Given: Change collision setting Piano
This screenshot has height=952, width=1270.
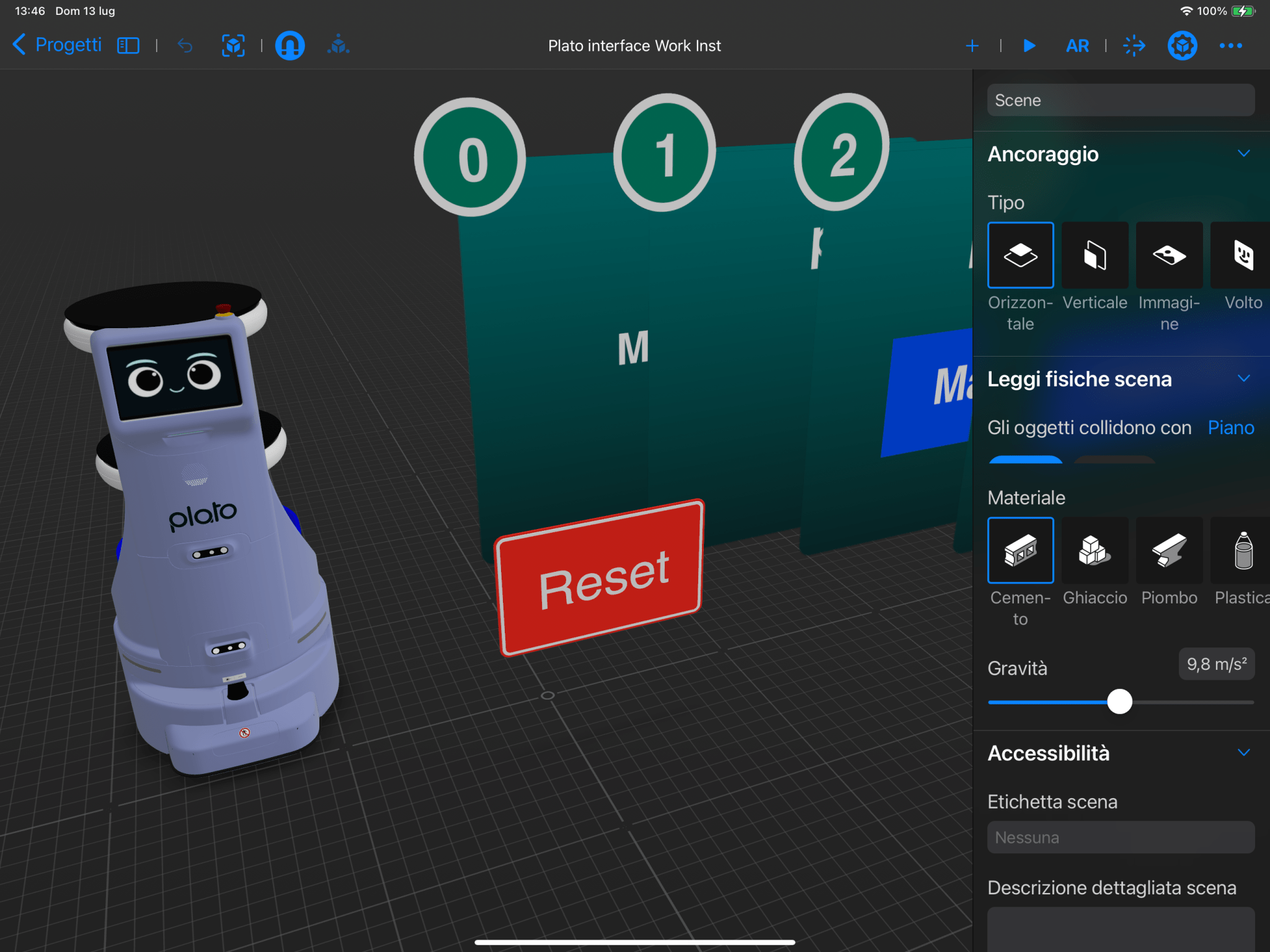Looking at the screenshot, I should (1231, 428).
